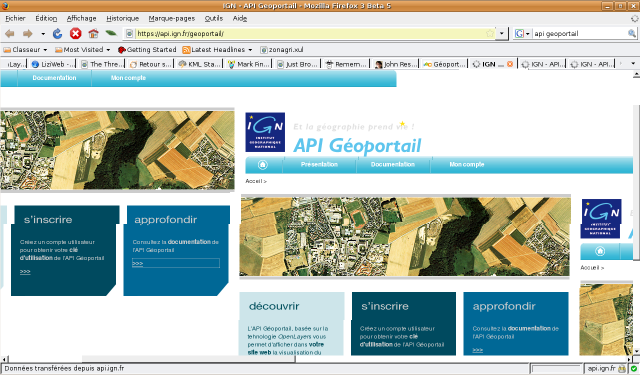The width and height of the screenshot is (640, 375).
Task: Open the Outils menu
Action: pyautogui.click(x=214, y=18)
